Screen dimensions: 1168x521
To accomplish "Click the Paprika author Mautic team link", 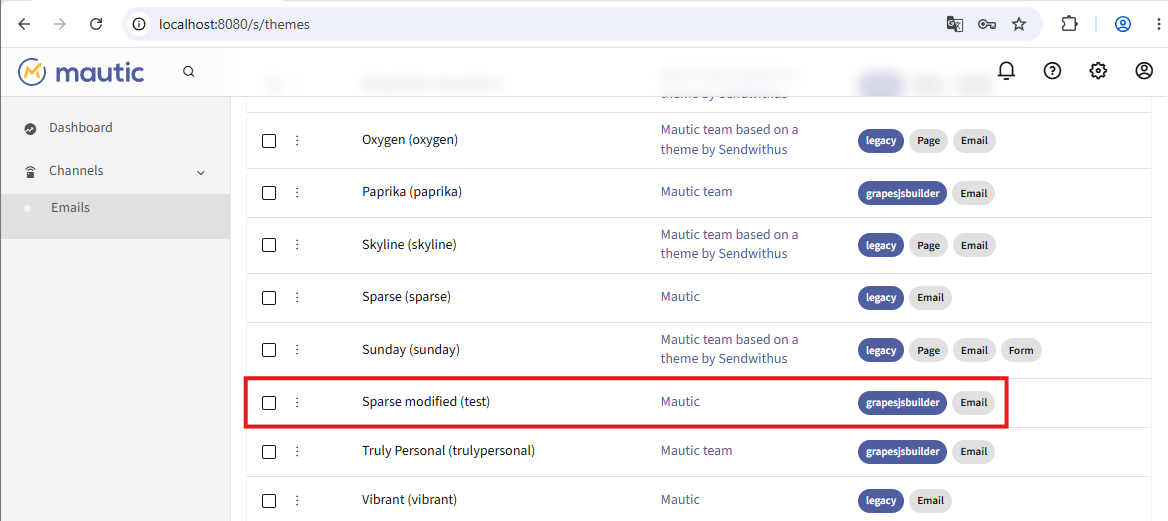I will coord(696,192).
